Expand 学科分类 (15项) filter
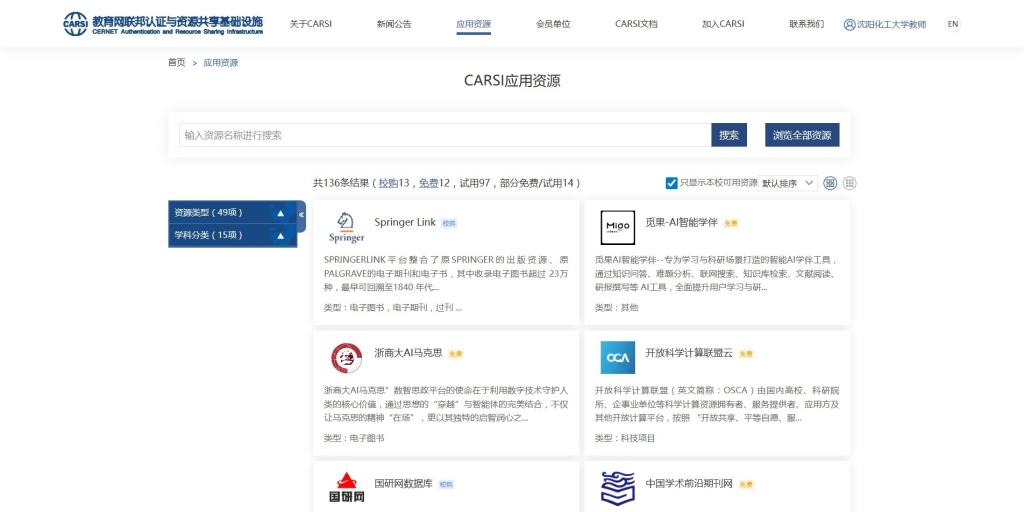The height and width of the screenshot is (512, 1024). [232, 235]
